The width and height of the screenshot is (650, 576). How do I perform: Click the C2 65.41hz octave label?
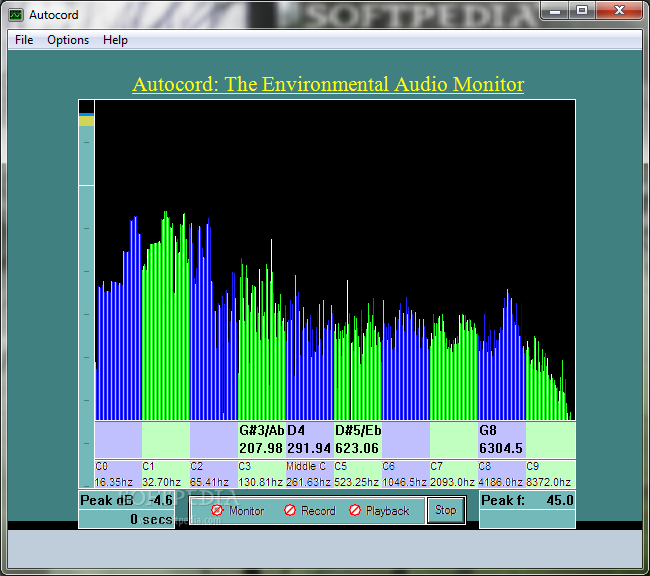(x=214, y=474)
